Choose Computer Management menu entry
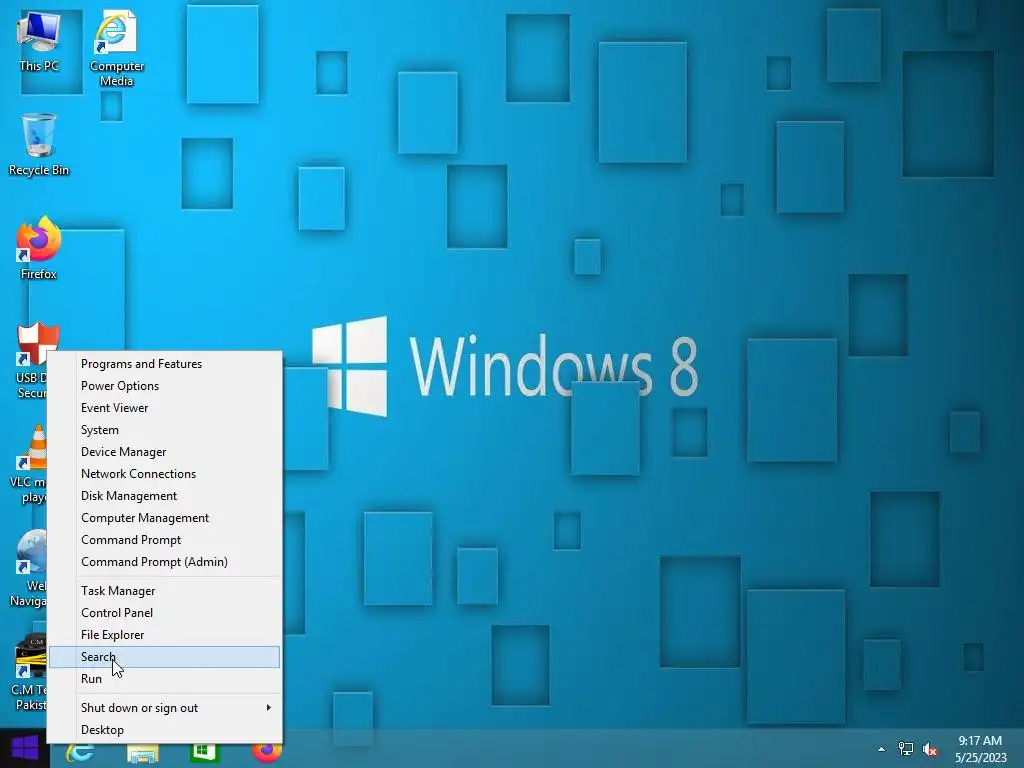The width and height of the screenshot is (1024, 768). tap(165, 518)
